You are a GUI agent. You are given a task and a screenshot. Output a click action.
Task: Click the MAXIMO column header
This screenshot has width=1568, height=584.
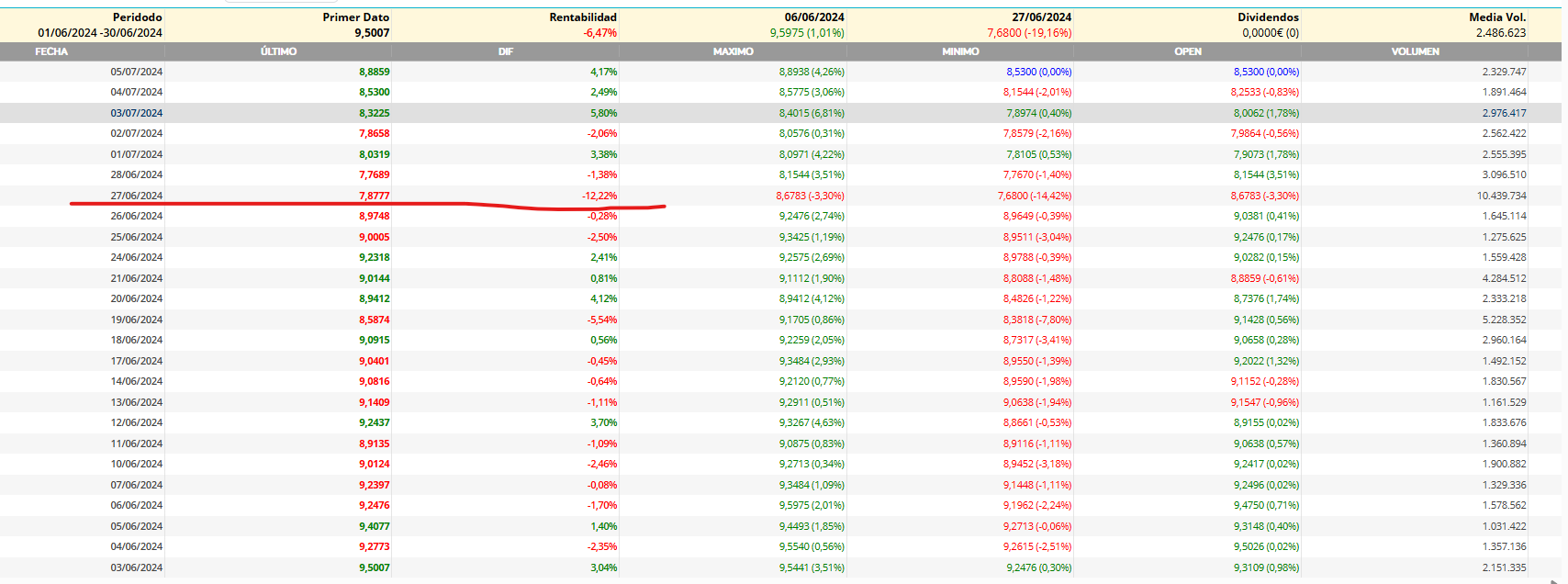(733, 51)
